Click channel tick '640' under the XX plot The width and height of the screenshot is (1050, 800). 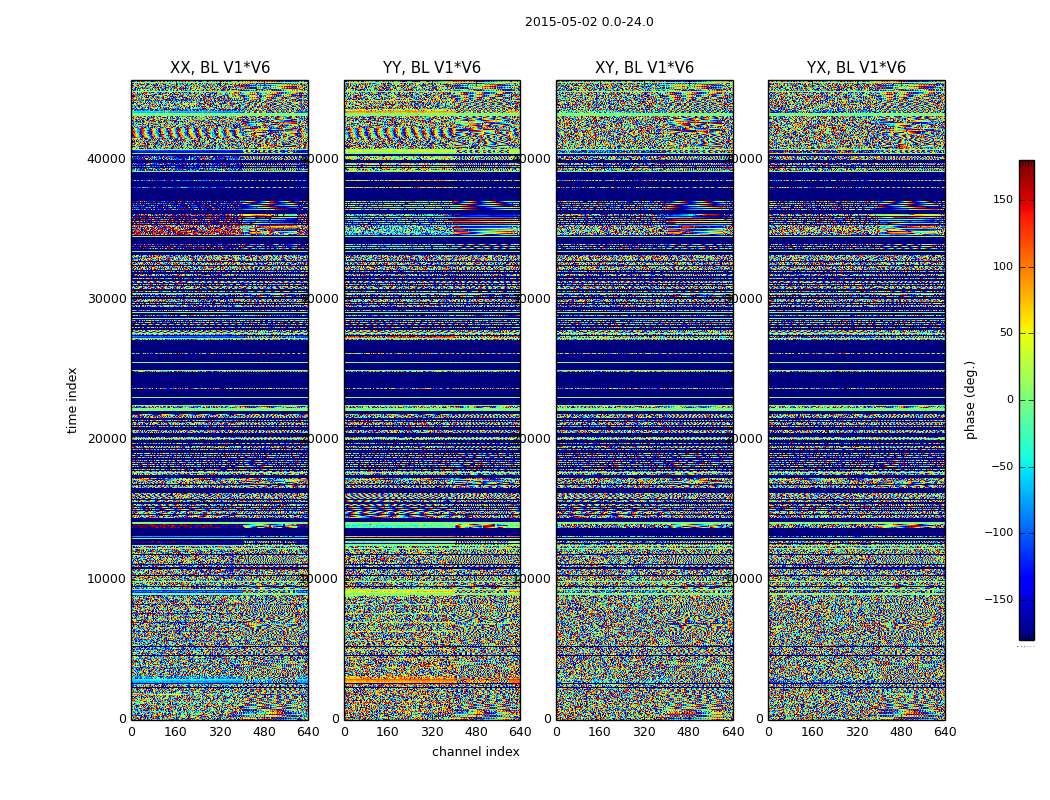pyautogui.click(x=308, y=732)
